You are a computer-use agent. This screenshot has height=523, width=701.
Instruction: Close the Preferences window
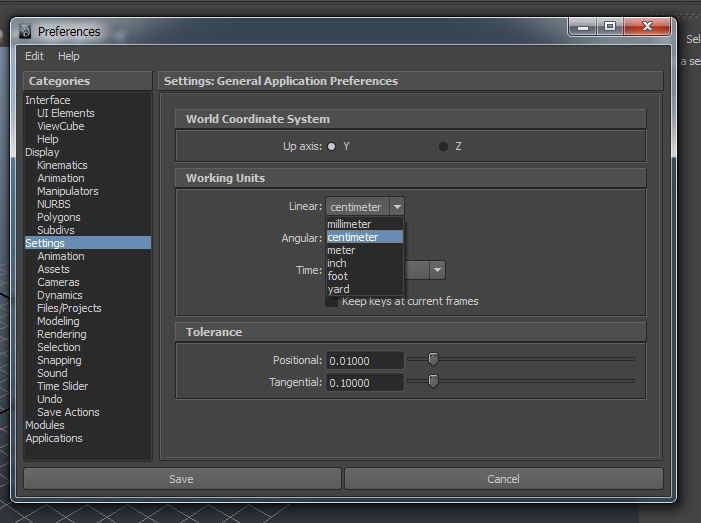647,27
